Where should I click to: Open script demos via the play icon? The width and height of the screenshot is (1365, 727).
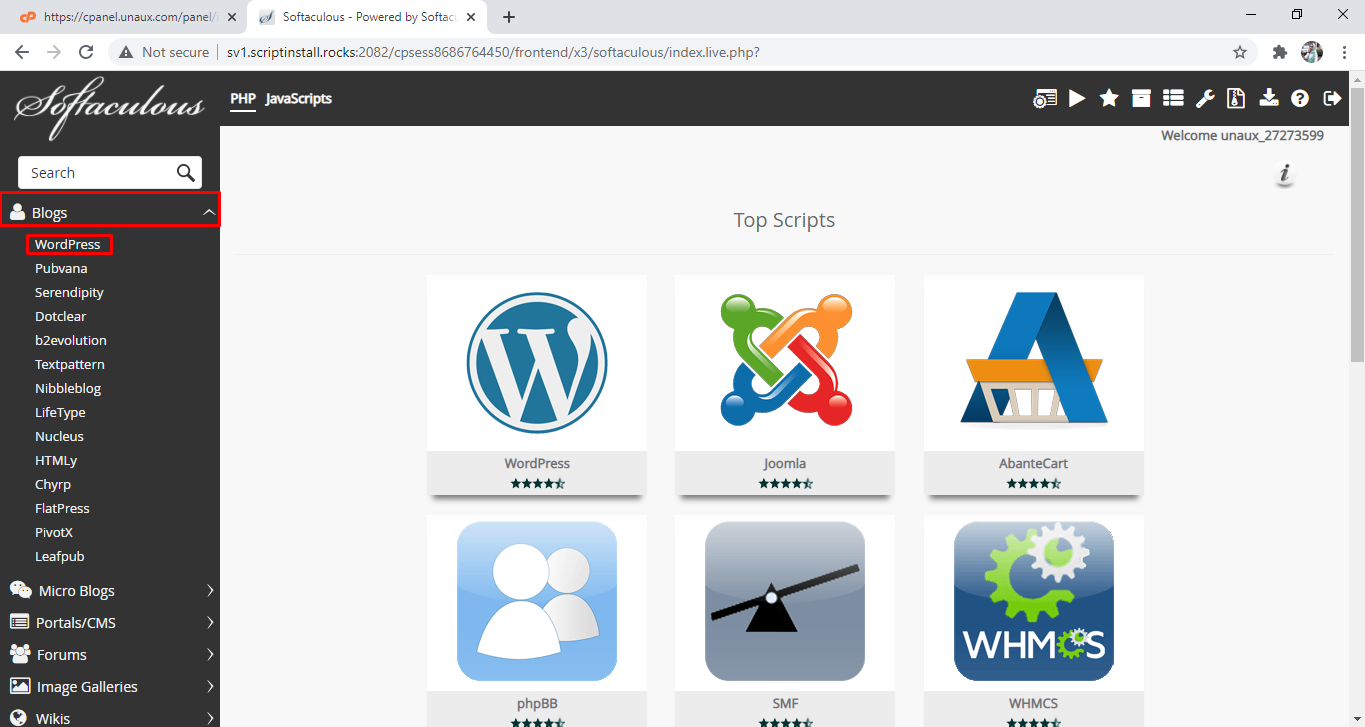(1077, 98)
